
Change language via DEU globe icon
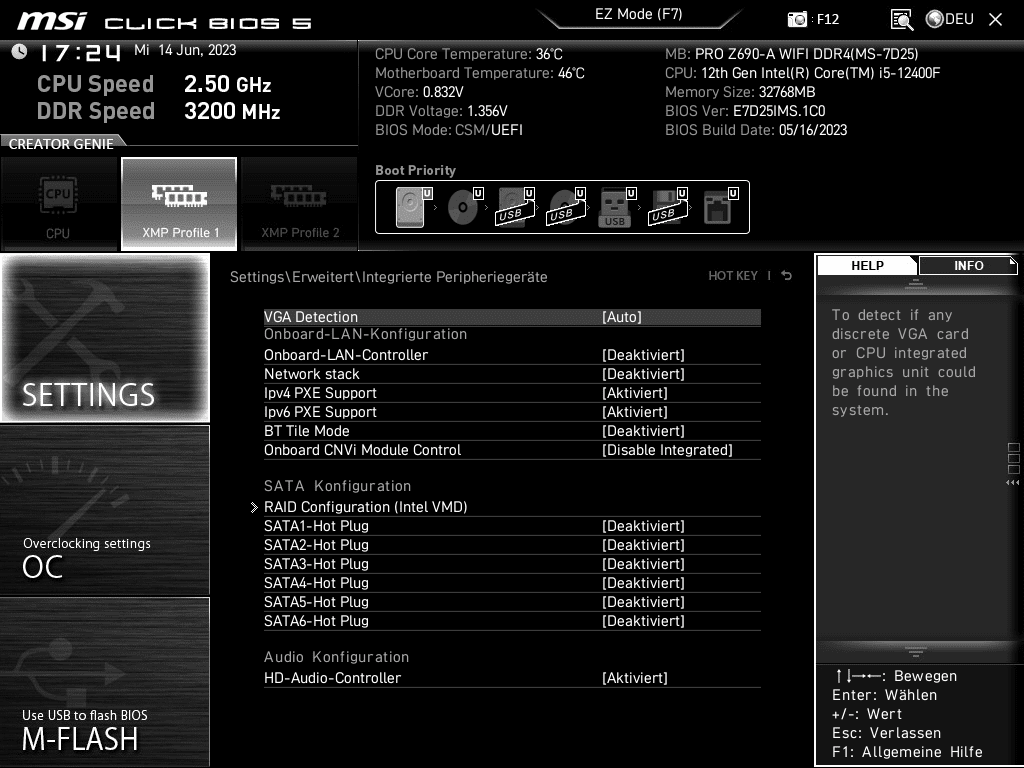[950, 19]
